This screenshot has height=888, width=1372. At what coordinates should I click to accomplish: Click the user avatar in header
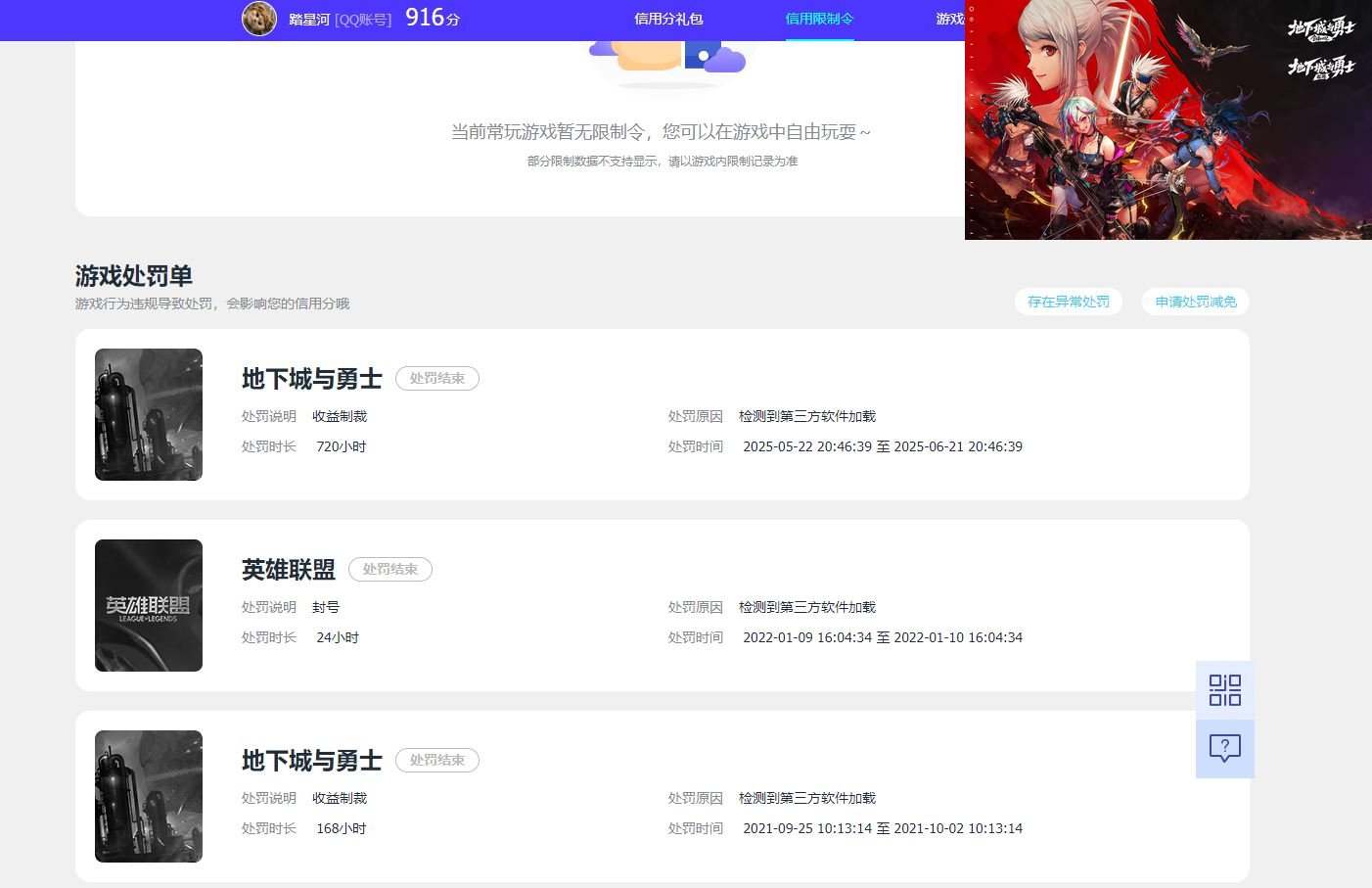[259, 19]
